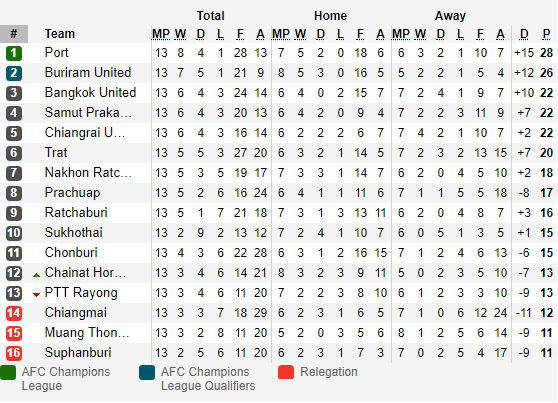Select the Home section heading

330,16
